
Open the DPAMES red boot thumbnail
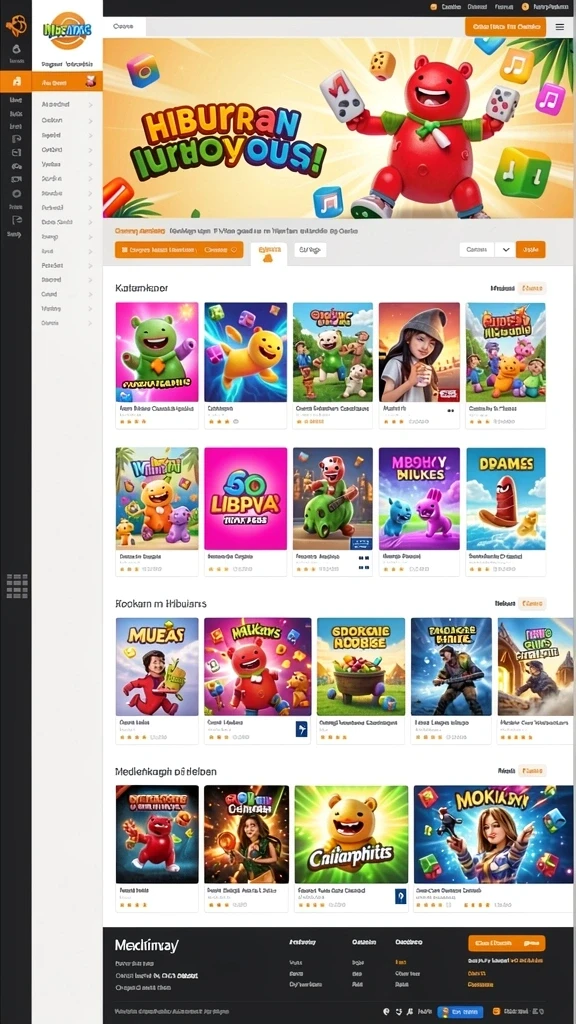(506, 499)
